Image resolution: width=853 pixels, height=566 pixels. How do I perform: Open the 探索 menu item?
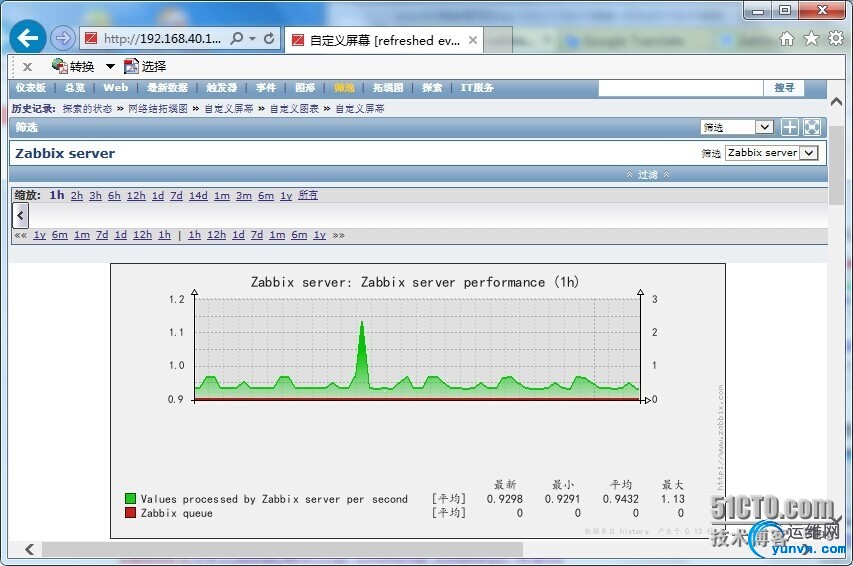432,88
